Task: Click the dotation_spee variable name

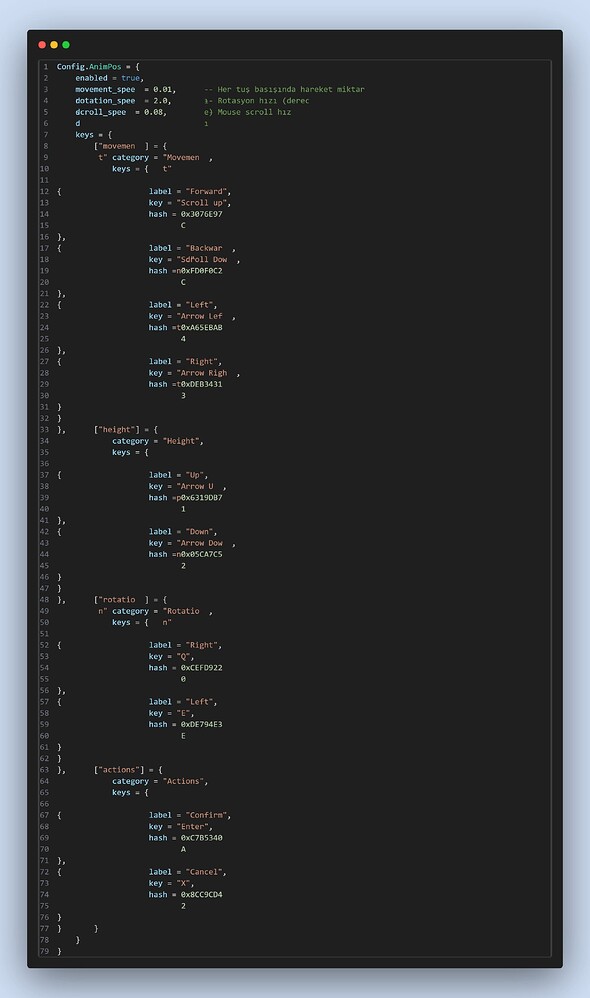Action: tap(105, 101)
